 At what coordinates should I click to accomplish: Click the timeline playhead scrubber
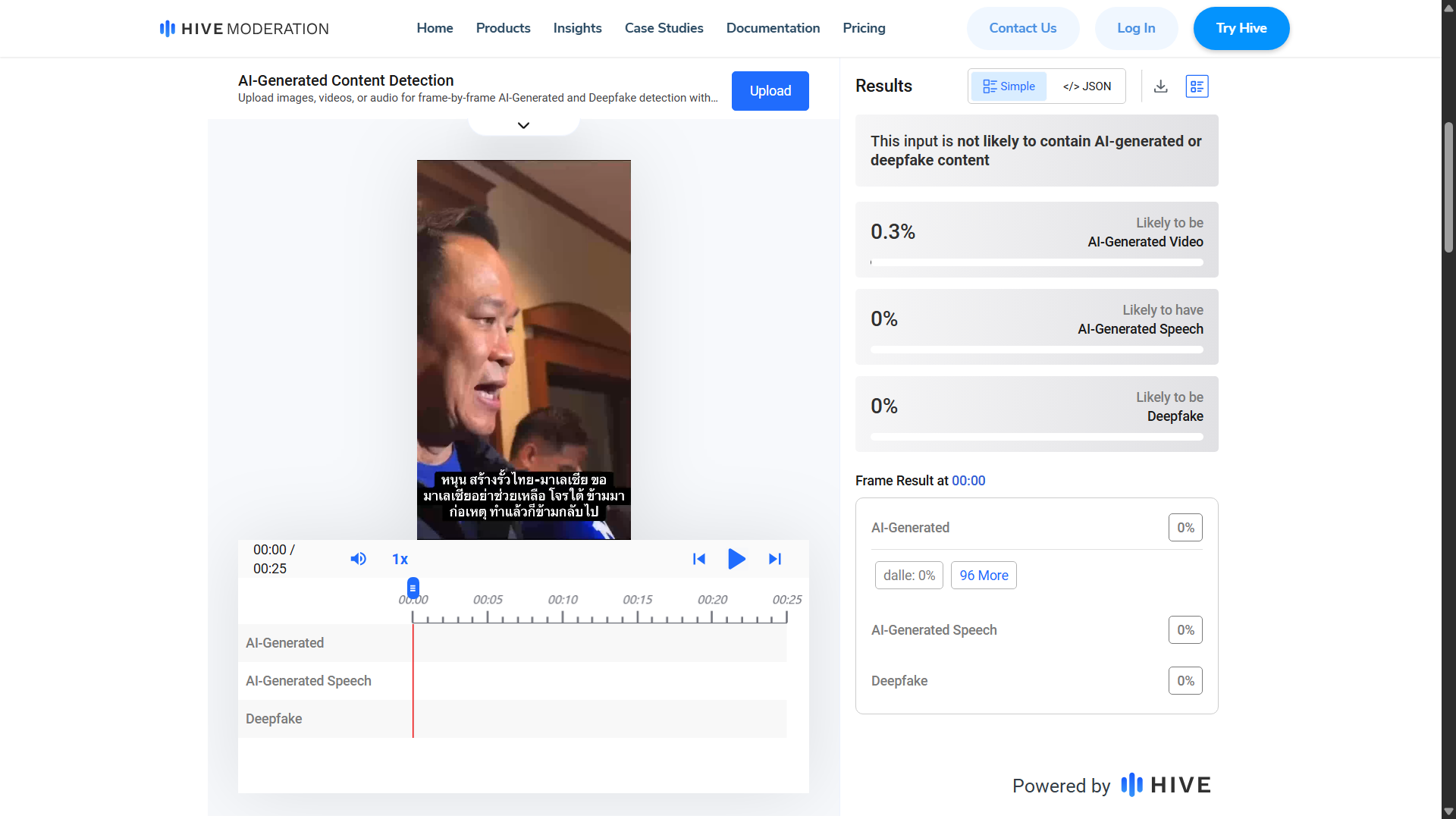[x=413, y=587]
